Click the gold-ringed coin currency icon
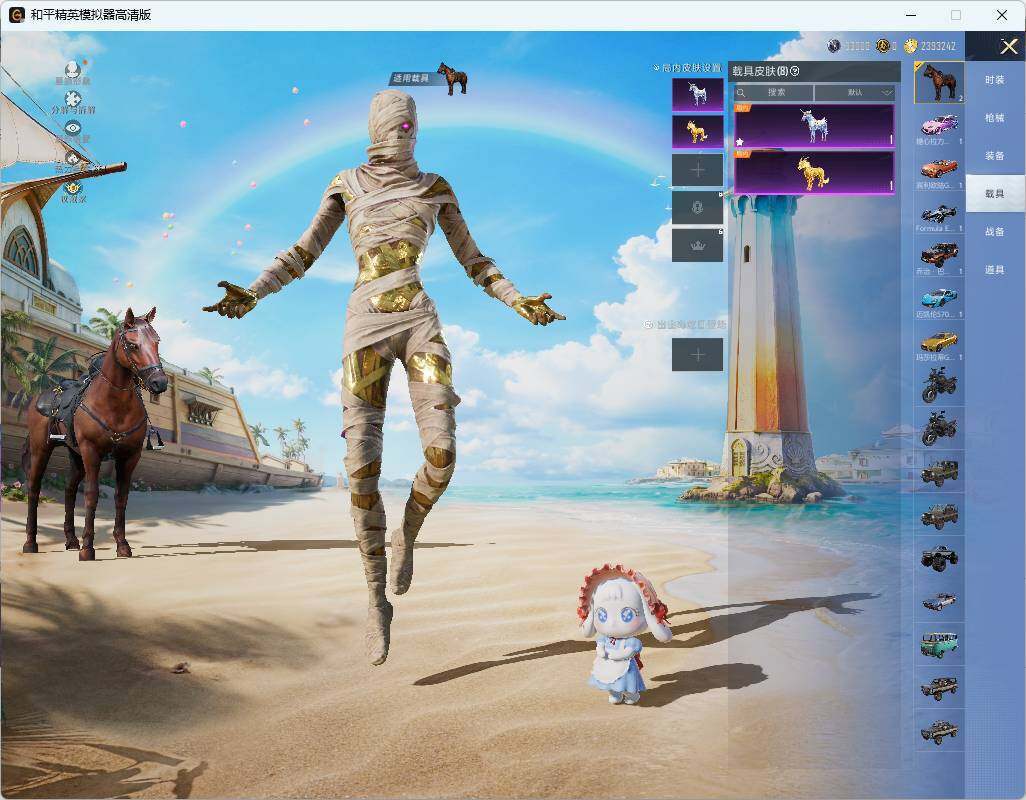The image size is (1026, 800). (883, 46)
